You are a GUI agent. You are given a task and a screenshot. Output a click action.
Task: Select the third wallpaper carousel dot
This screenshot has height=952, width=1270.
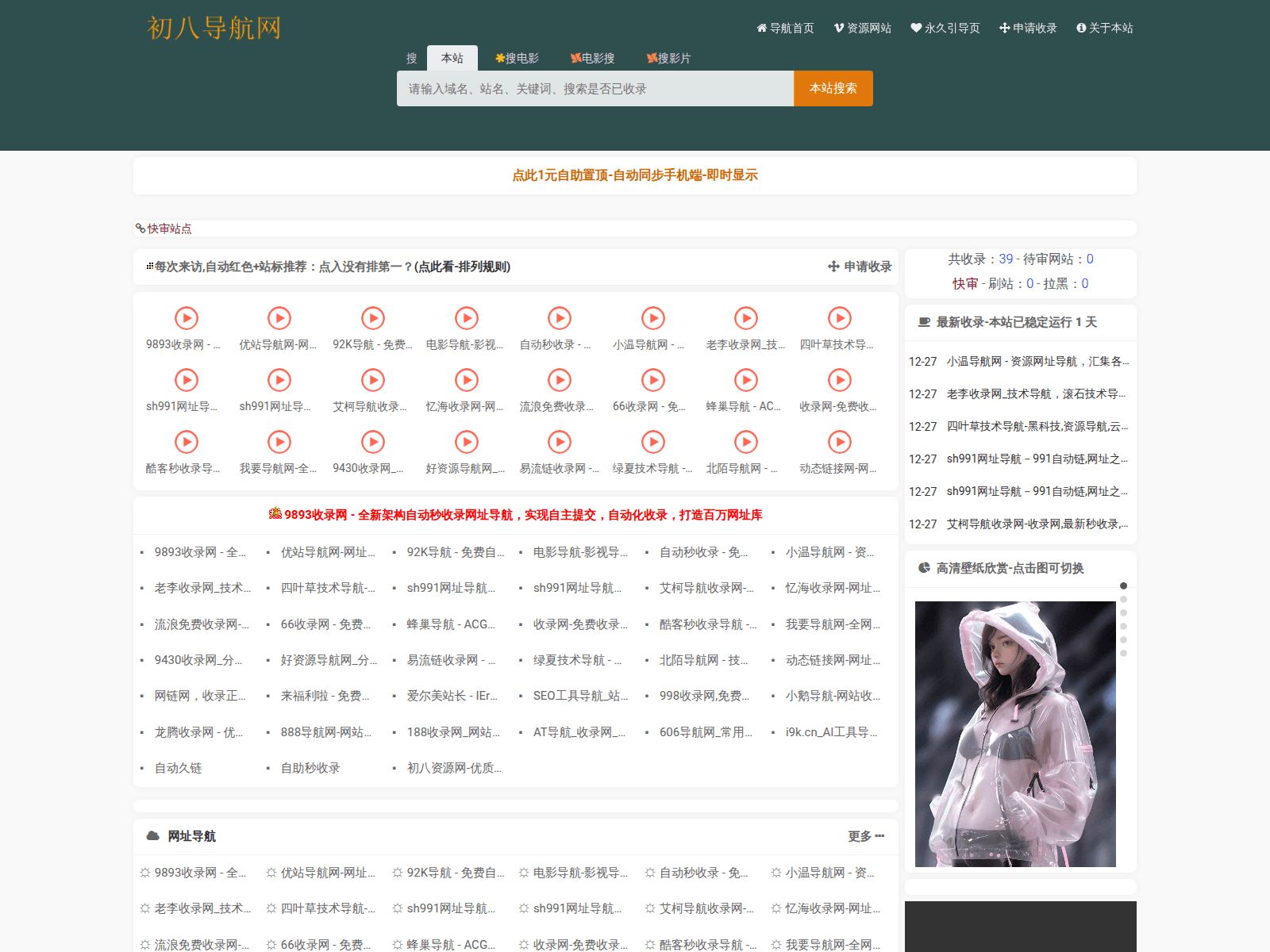click(x=1123, y=613)
